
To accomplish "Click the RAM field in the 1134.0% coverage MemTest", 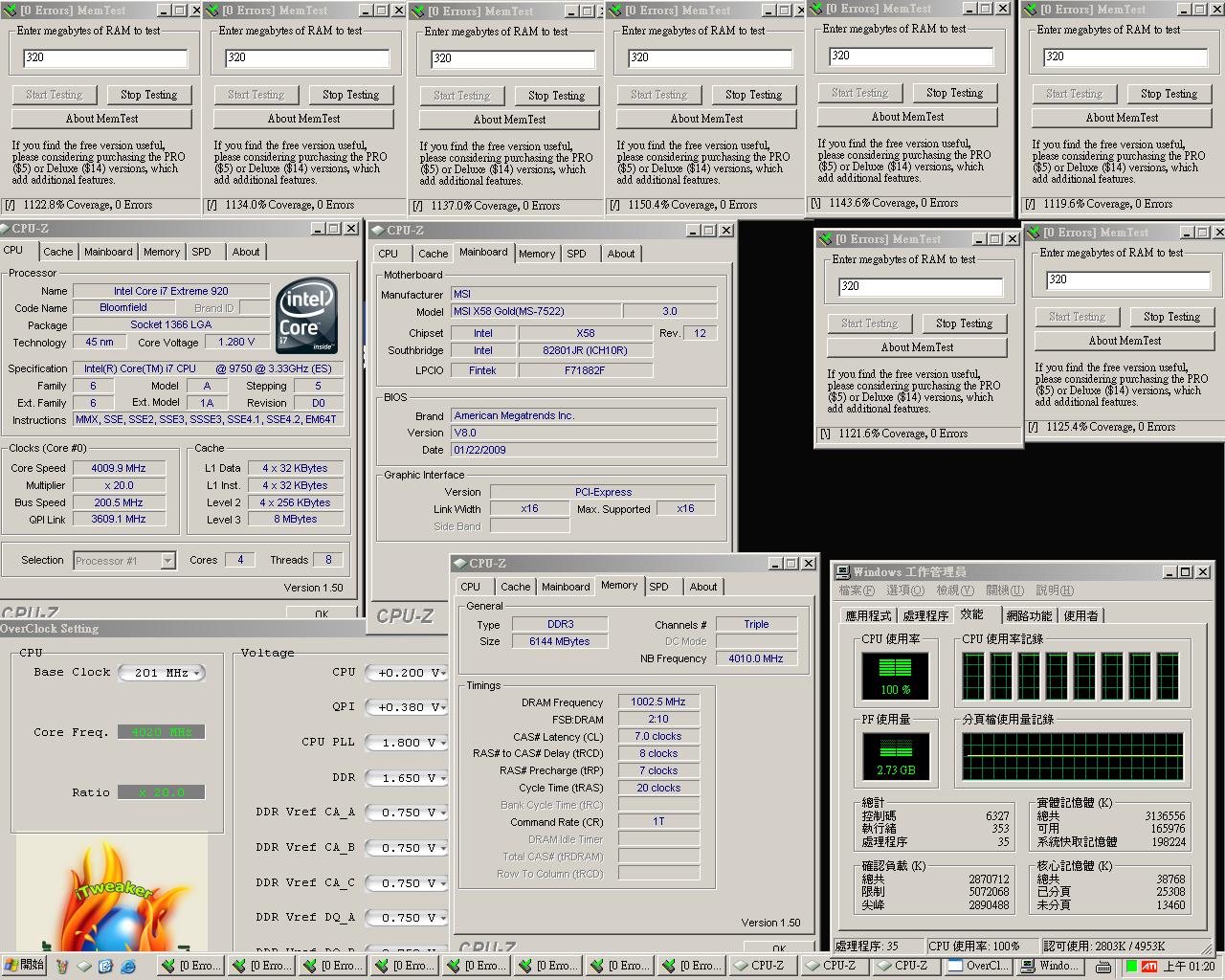I will (x=306, y=57).
